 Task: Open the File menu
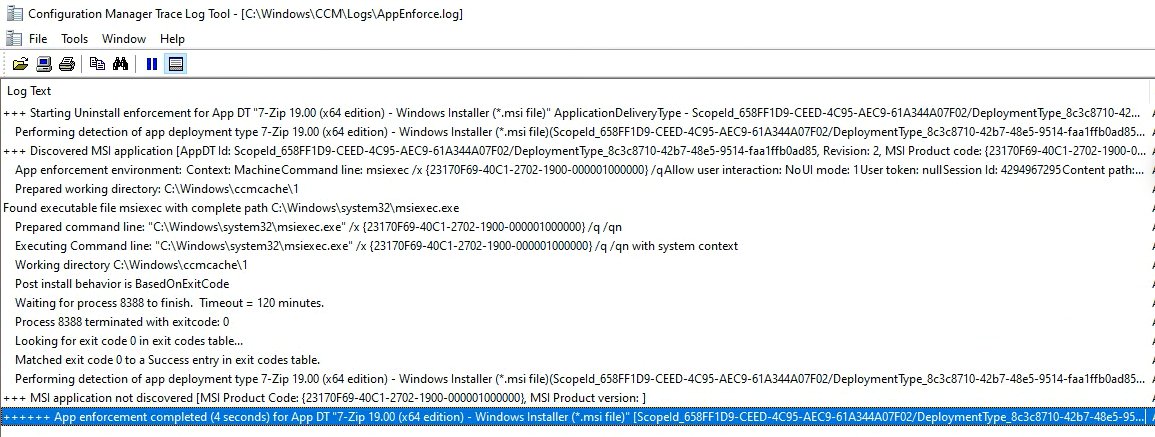(38, 39)
